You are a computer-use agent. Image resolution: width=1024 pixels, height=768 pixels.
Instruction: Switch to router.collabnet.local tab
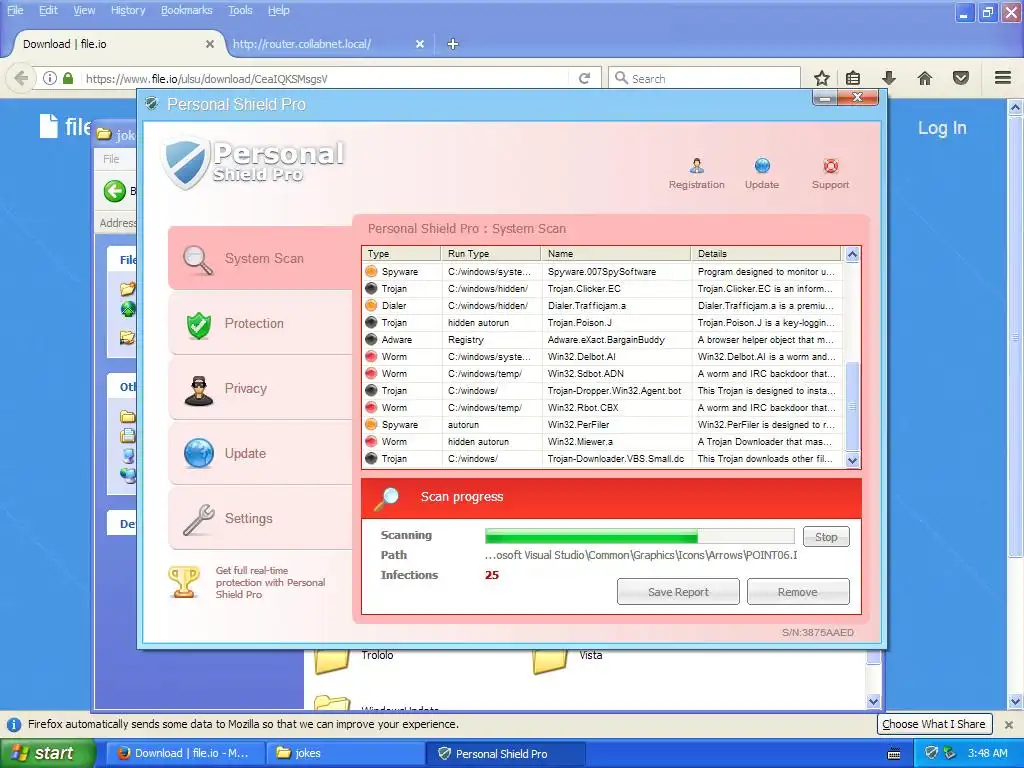(x=328, y=44)
